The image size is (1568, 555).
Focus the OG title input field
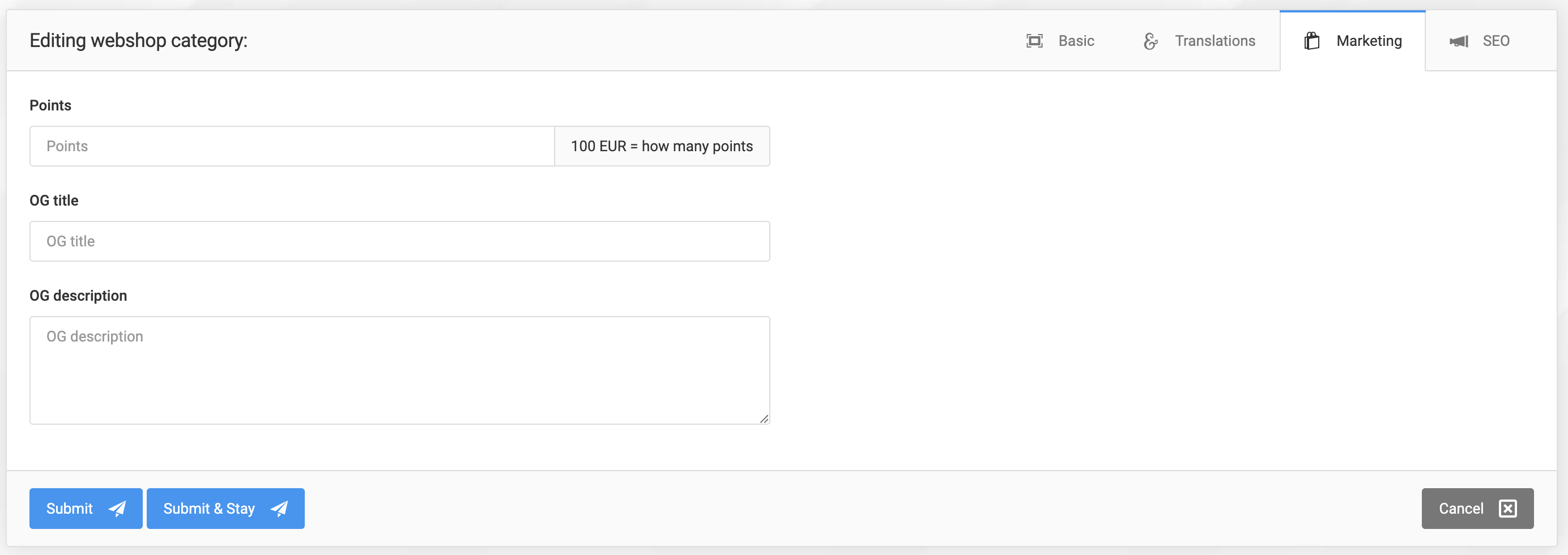pos(400,241)
